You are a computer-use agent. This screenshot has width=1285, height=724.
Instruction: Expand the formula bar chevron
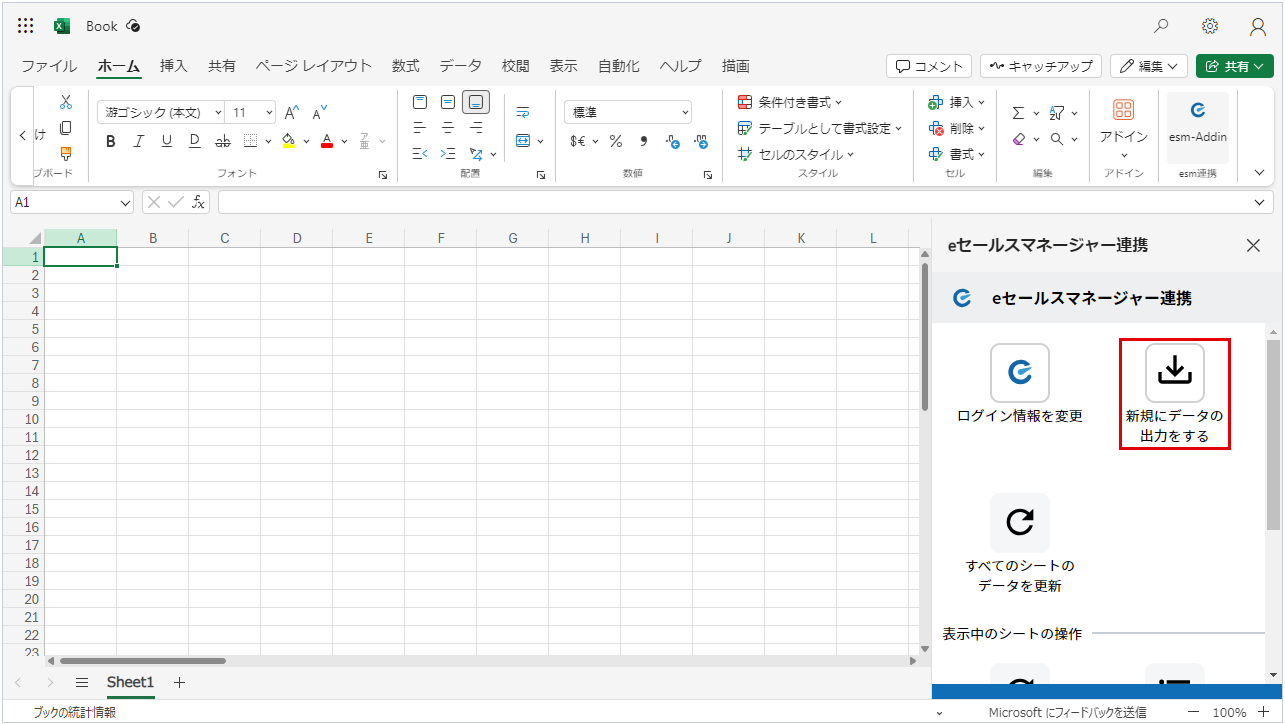pyautogui.click(x=1260, y=202)
